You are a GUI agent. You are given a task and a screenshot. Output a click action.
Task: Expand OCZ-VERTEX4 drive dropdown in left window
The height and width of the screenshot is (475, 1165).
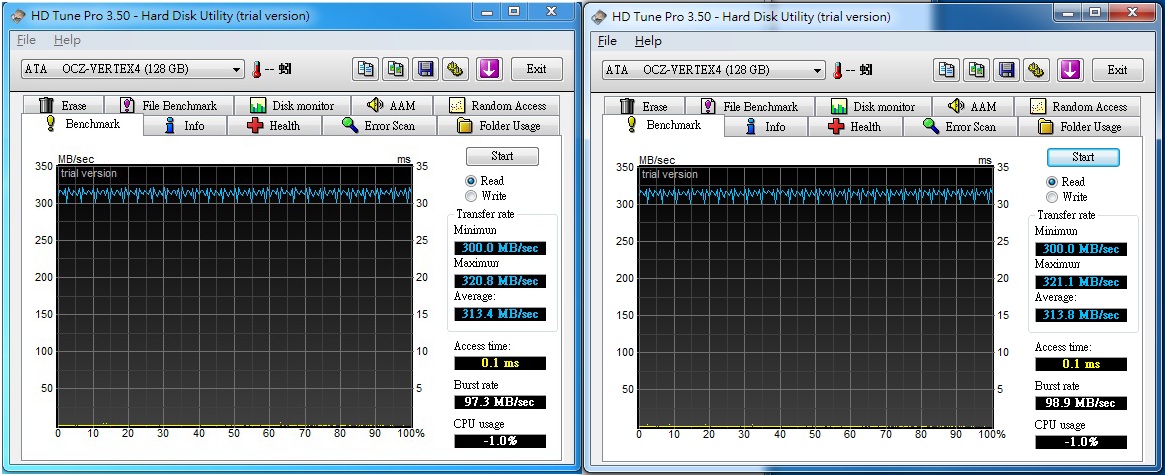[x=237, y=69]
